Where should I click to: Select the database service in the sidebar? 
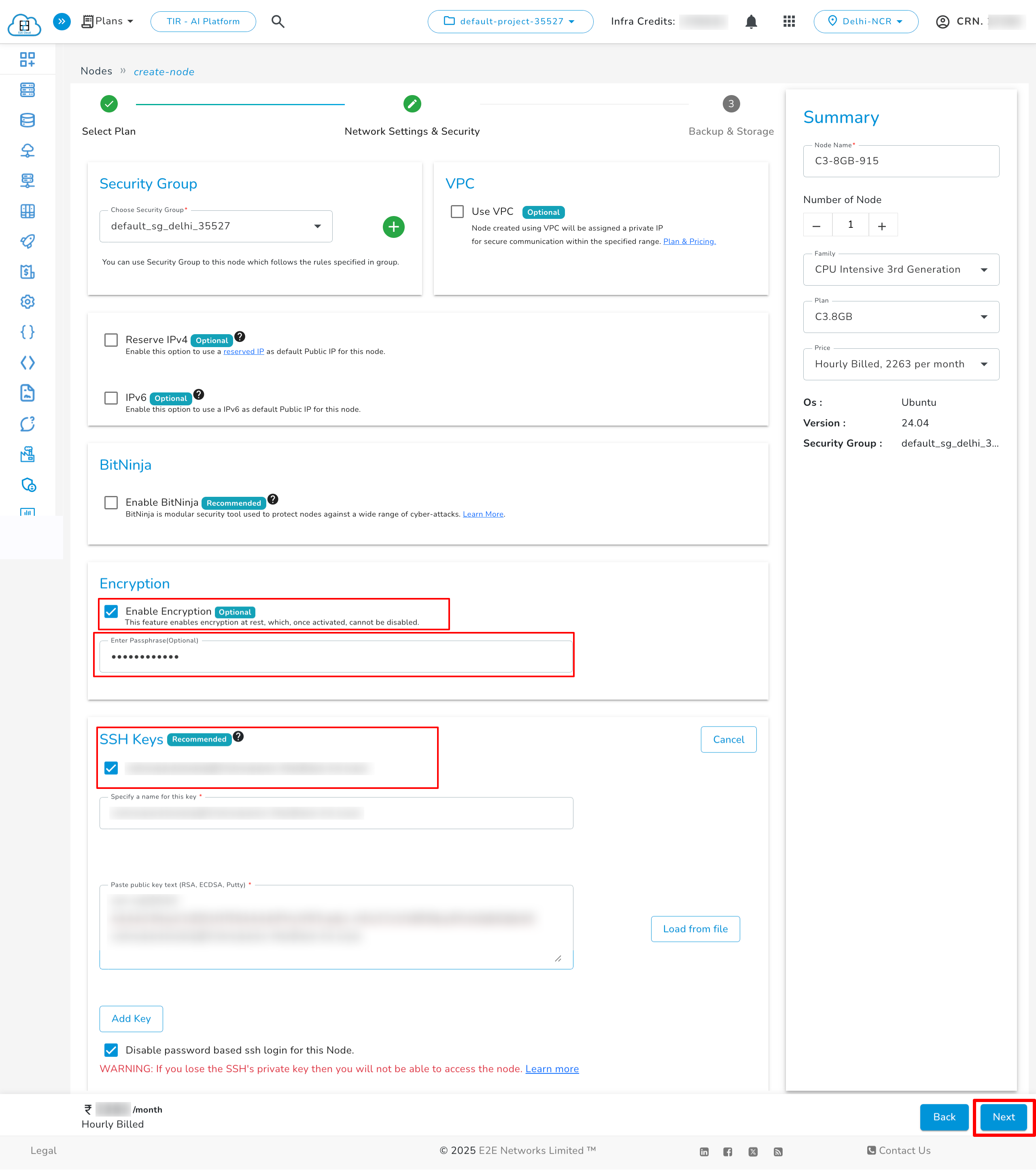pyautogui.click(x=28, y=120)
